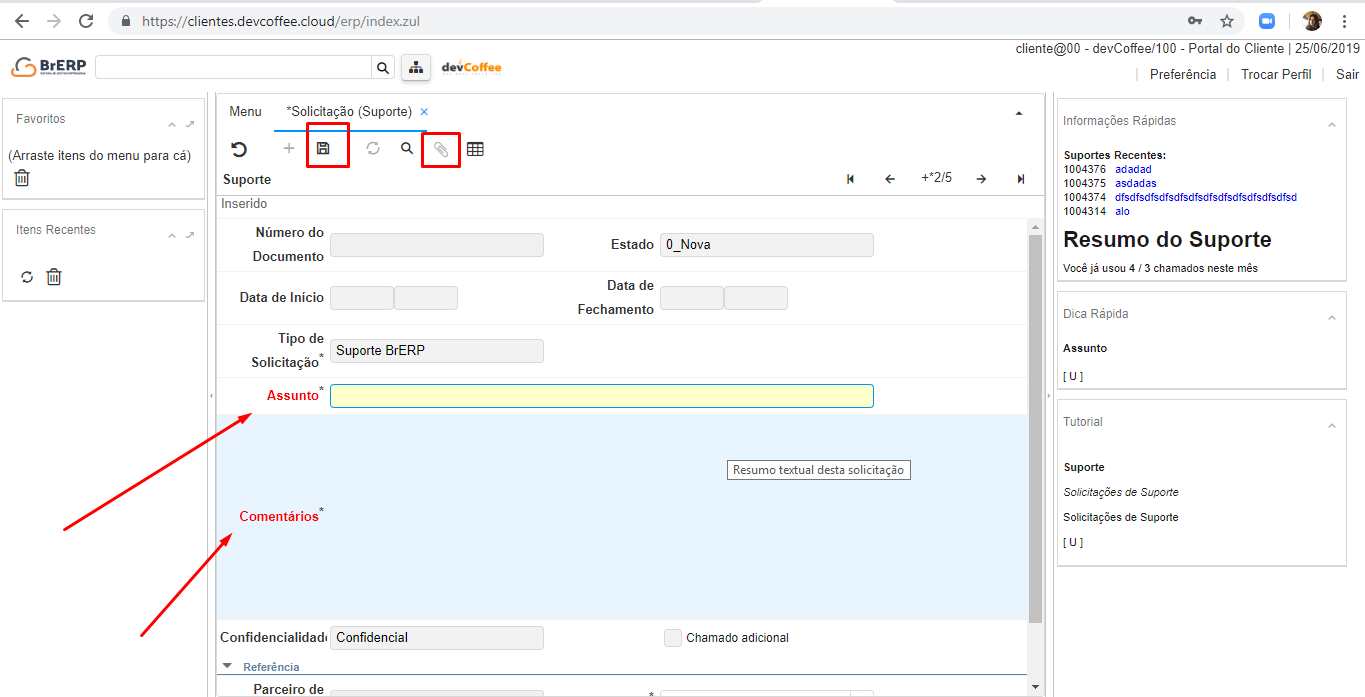Collapse the Referência section
The width and height of the screenshot is (1365, 697).
[x=227, y=666]
